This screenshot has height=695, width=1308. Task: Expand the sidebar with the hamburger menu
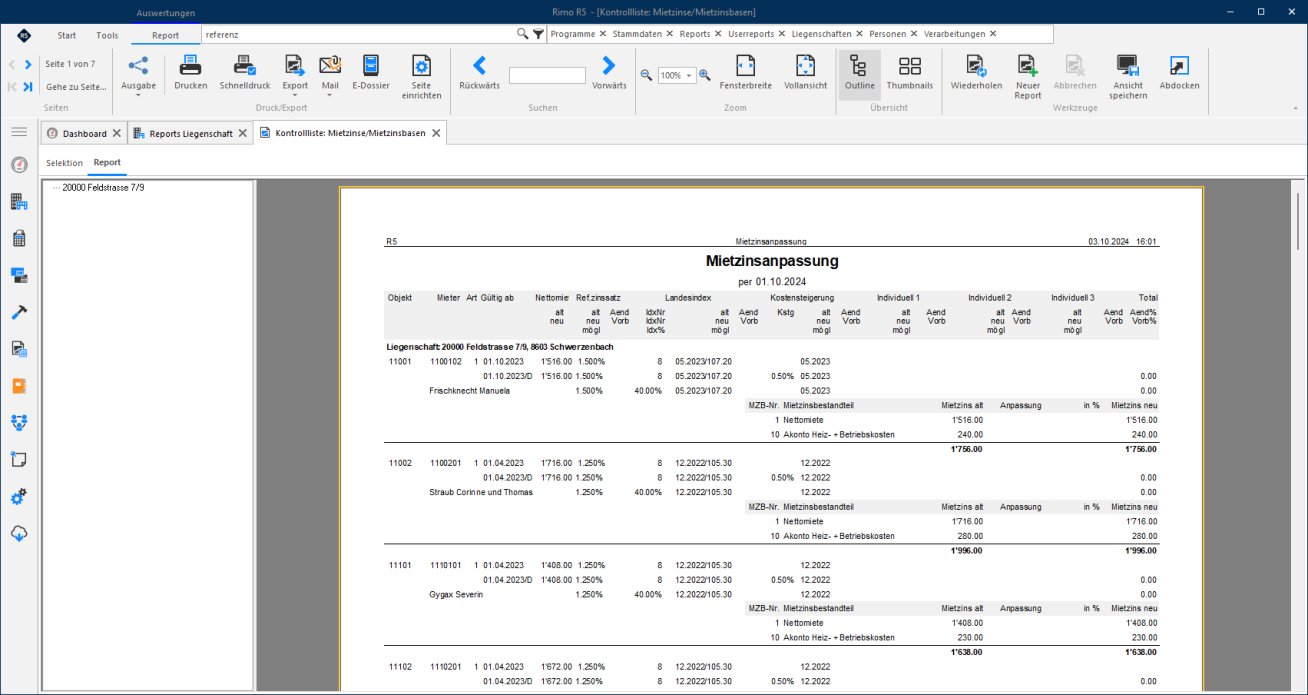(19, 132)
